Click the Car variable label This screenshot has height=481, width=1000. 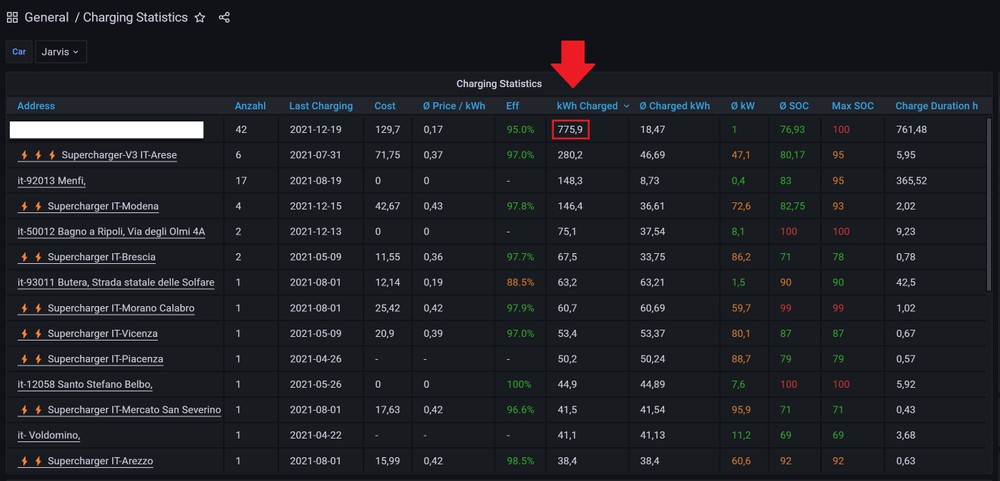[x=19, y=52]
